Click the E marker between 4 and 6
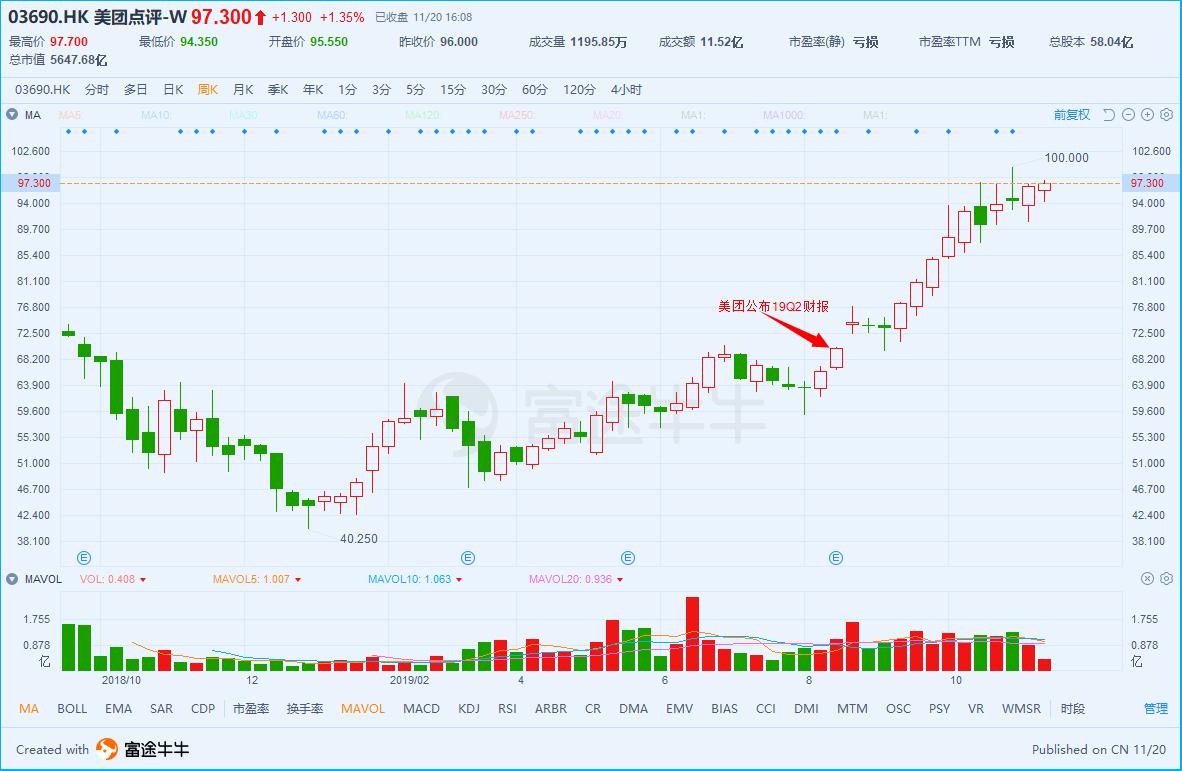 pyautogui.click(x=628, y=558)
